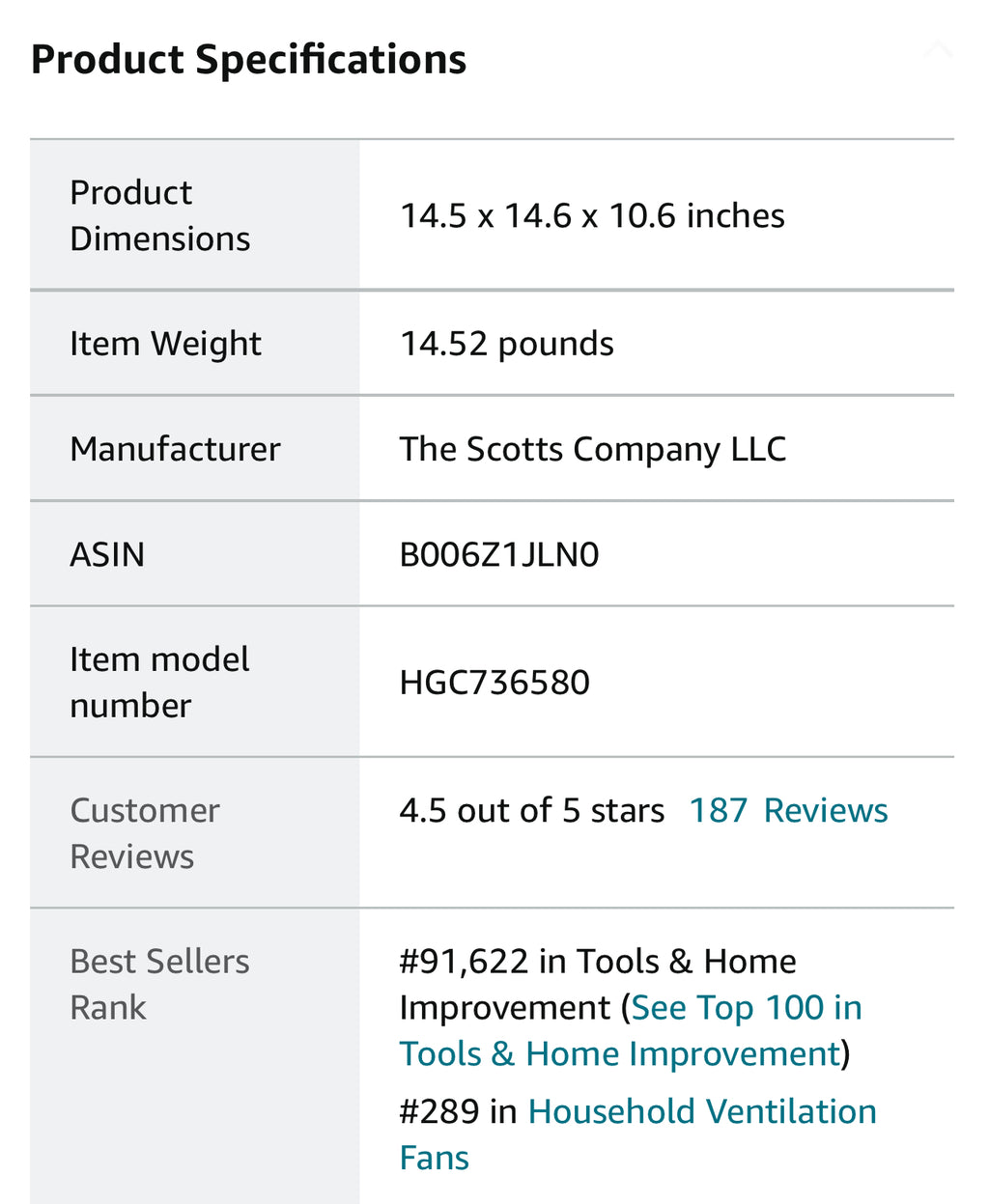Click the ASIN row label
989x1204 pixels.
point(107,555)
